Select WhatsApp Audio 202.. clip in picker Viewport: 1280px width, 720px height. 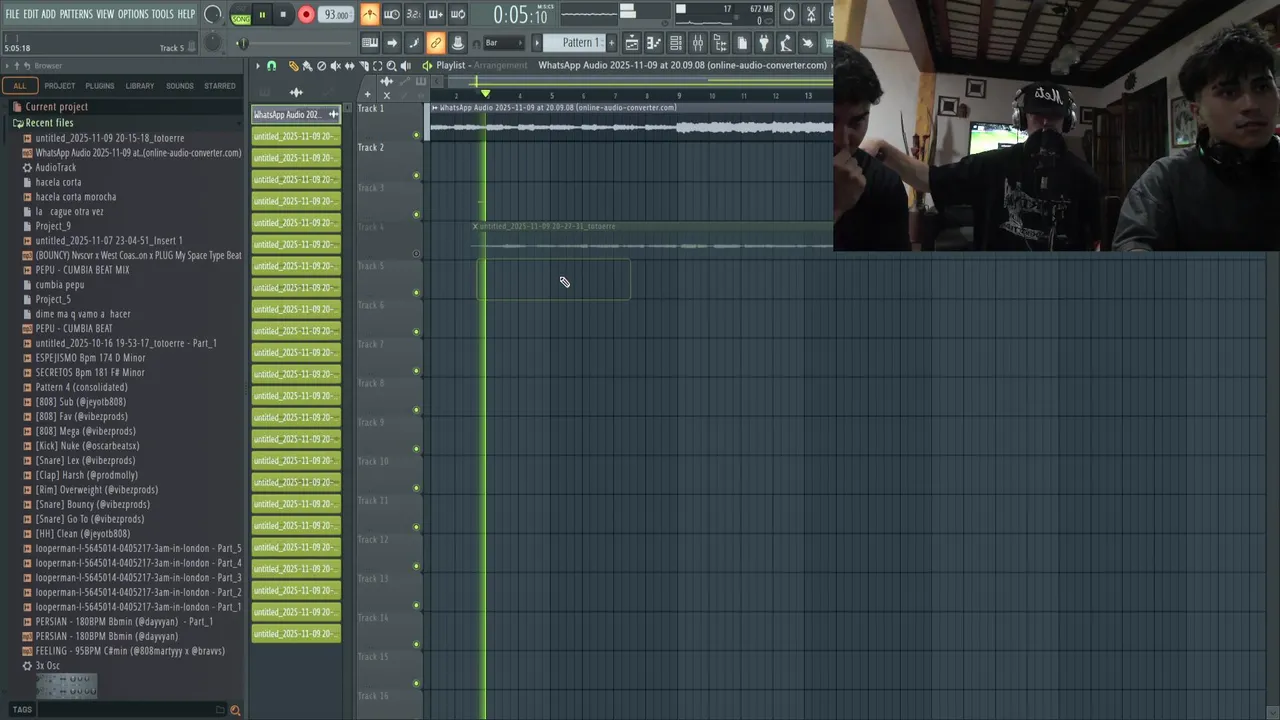point(296,114)
